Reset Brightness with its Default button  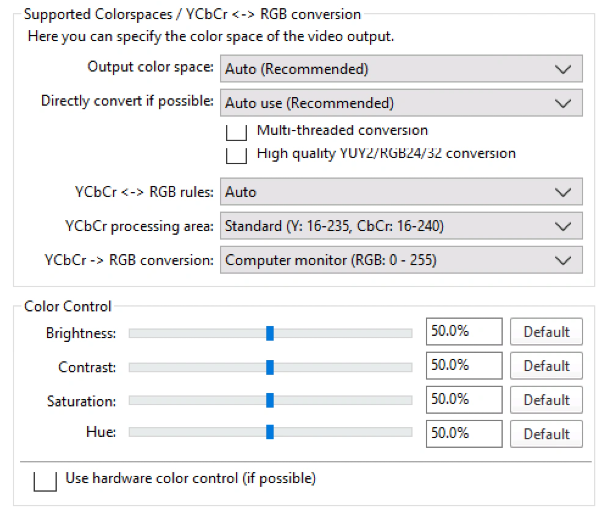click(x=546, y=332)
